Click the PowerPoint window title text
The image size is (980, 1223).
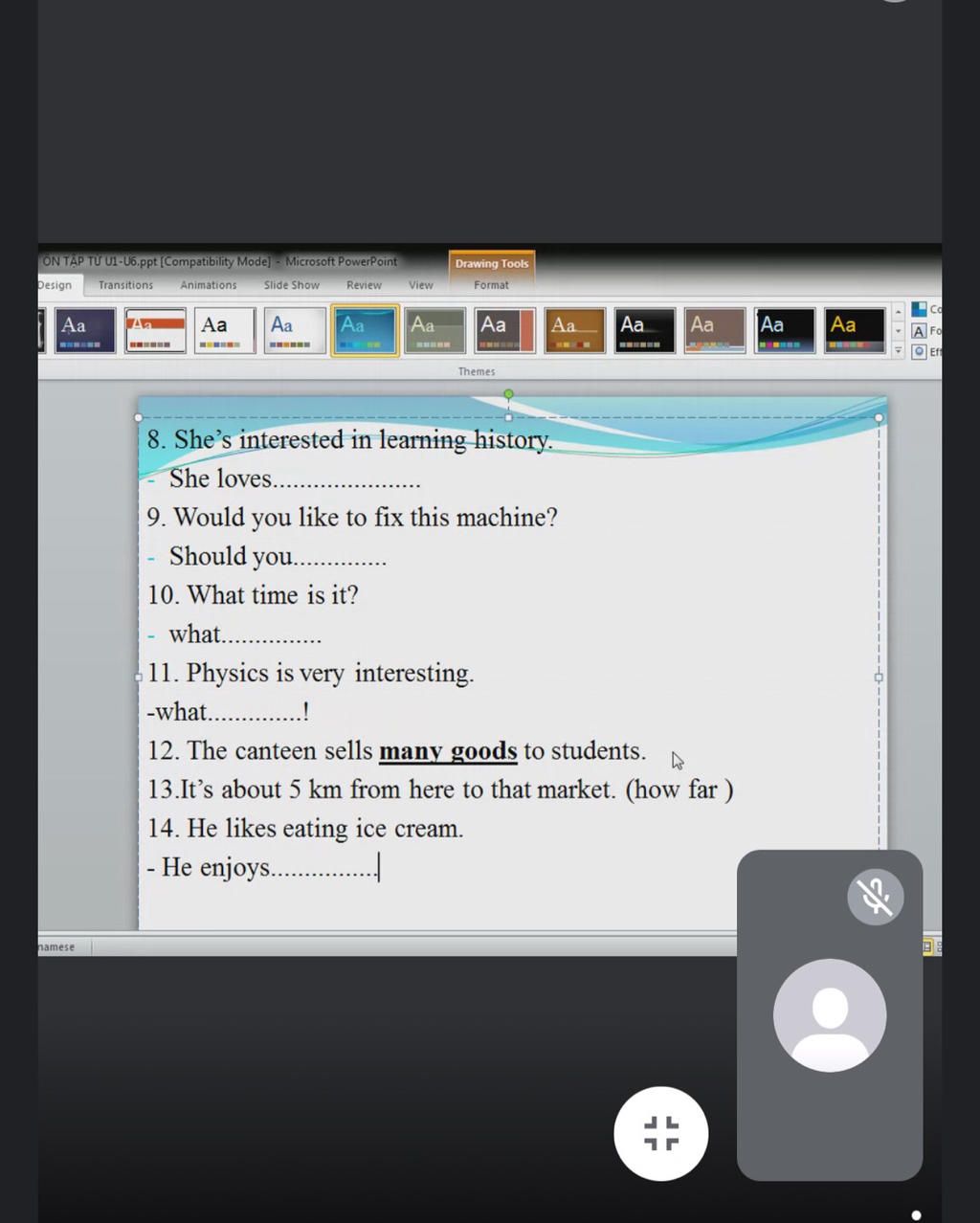pyautogui.click(x=219, y=261)
